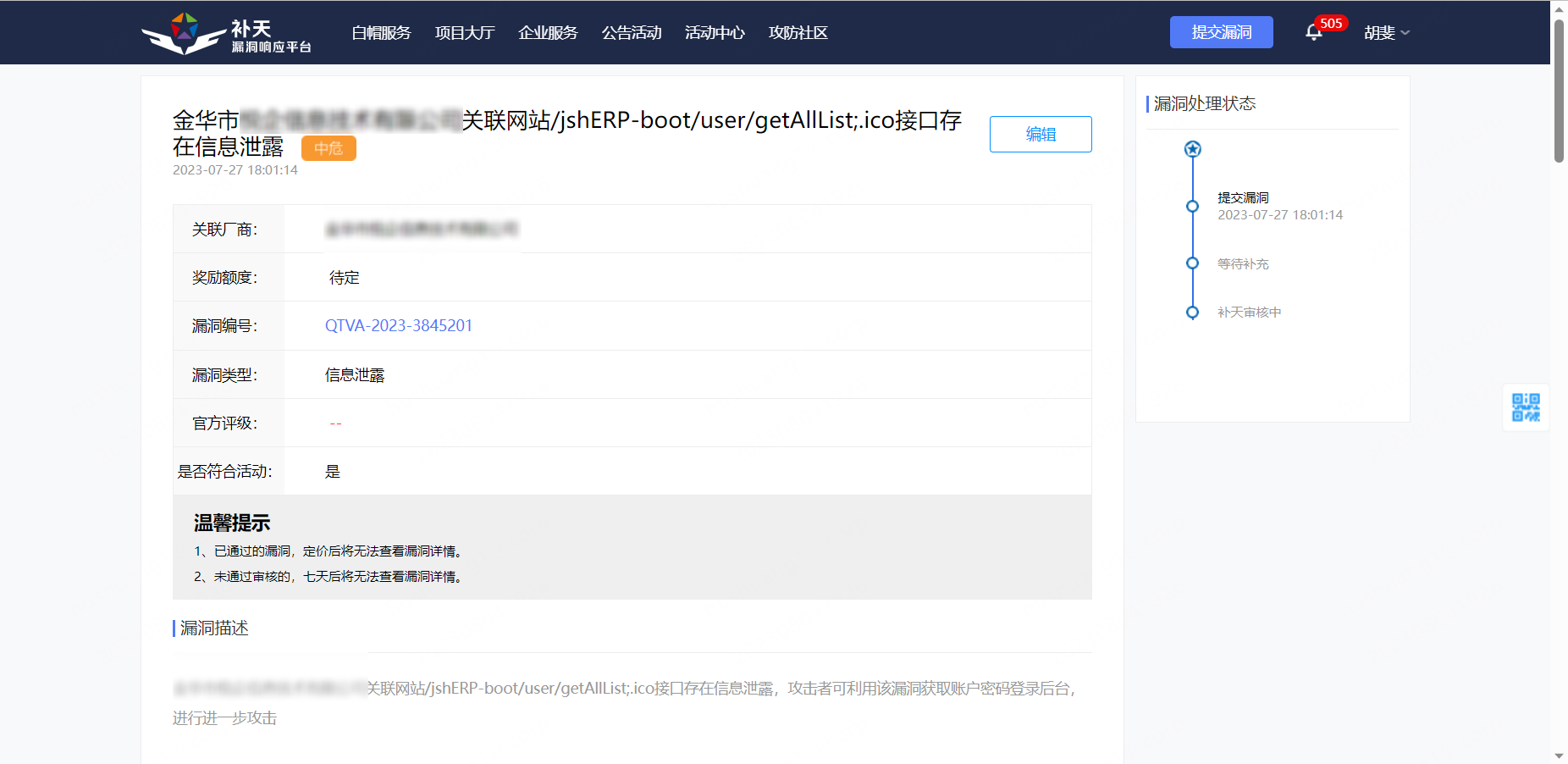The image size is (1568, 764).
Task: Click the 漏洞处理状态 panel heading
Action: click(x=1205, y=103)
